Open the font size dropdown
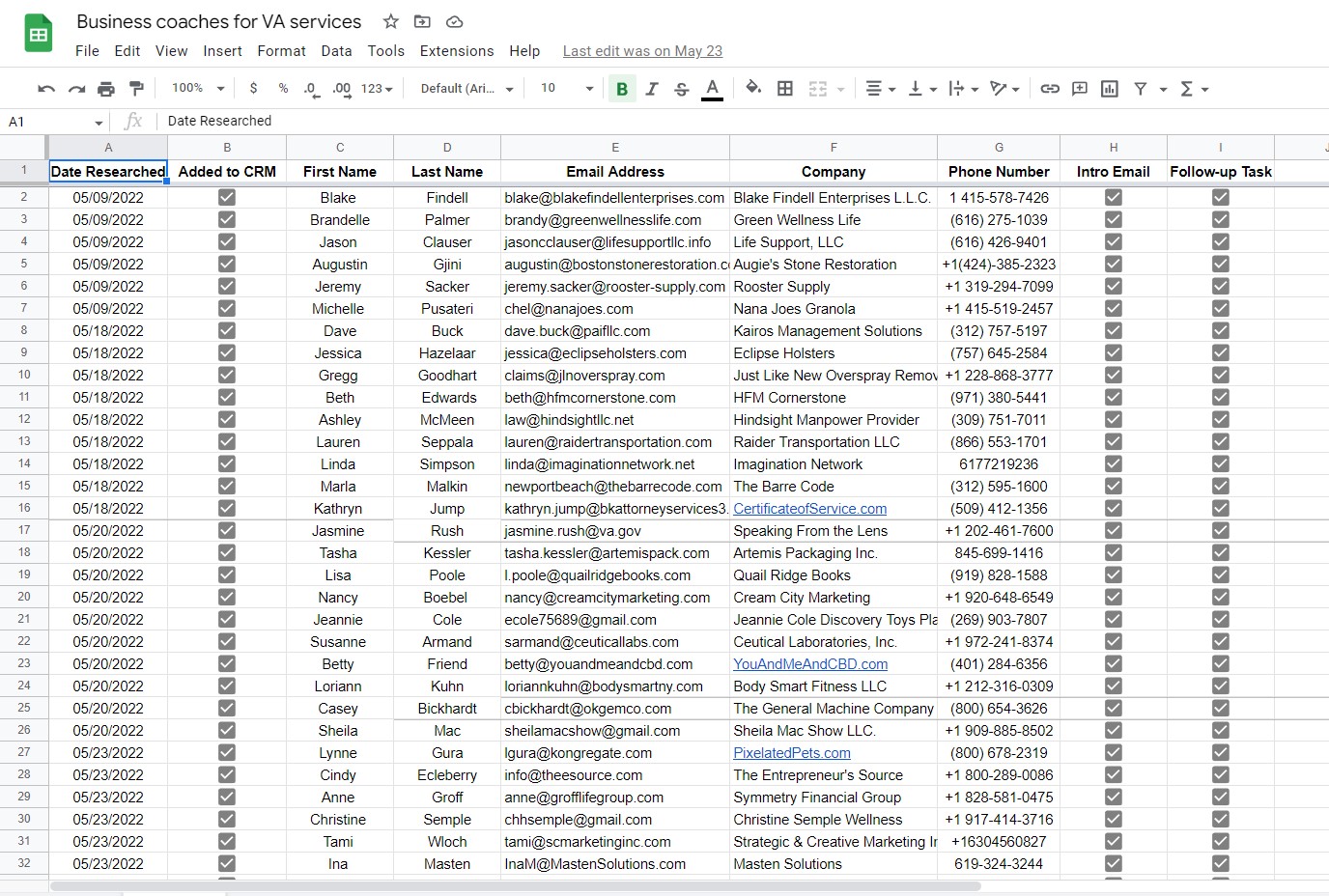This screenshot has height=896, width=1329. pyautogui.click(x=566, y=89)
